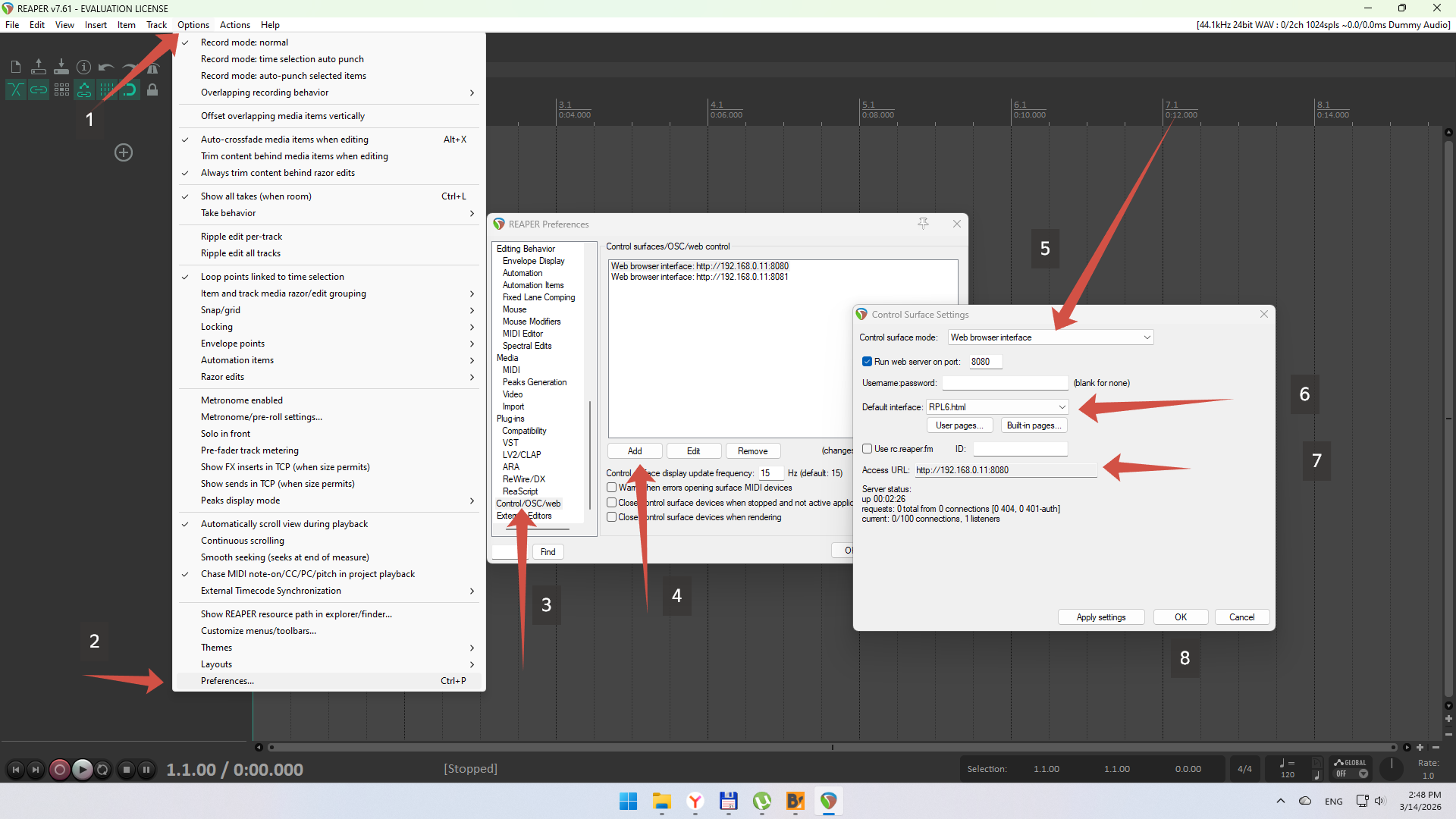
Task: Expand Default interface RPL6.html dropdown
Action: [996, 407]
